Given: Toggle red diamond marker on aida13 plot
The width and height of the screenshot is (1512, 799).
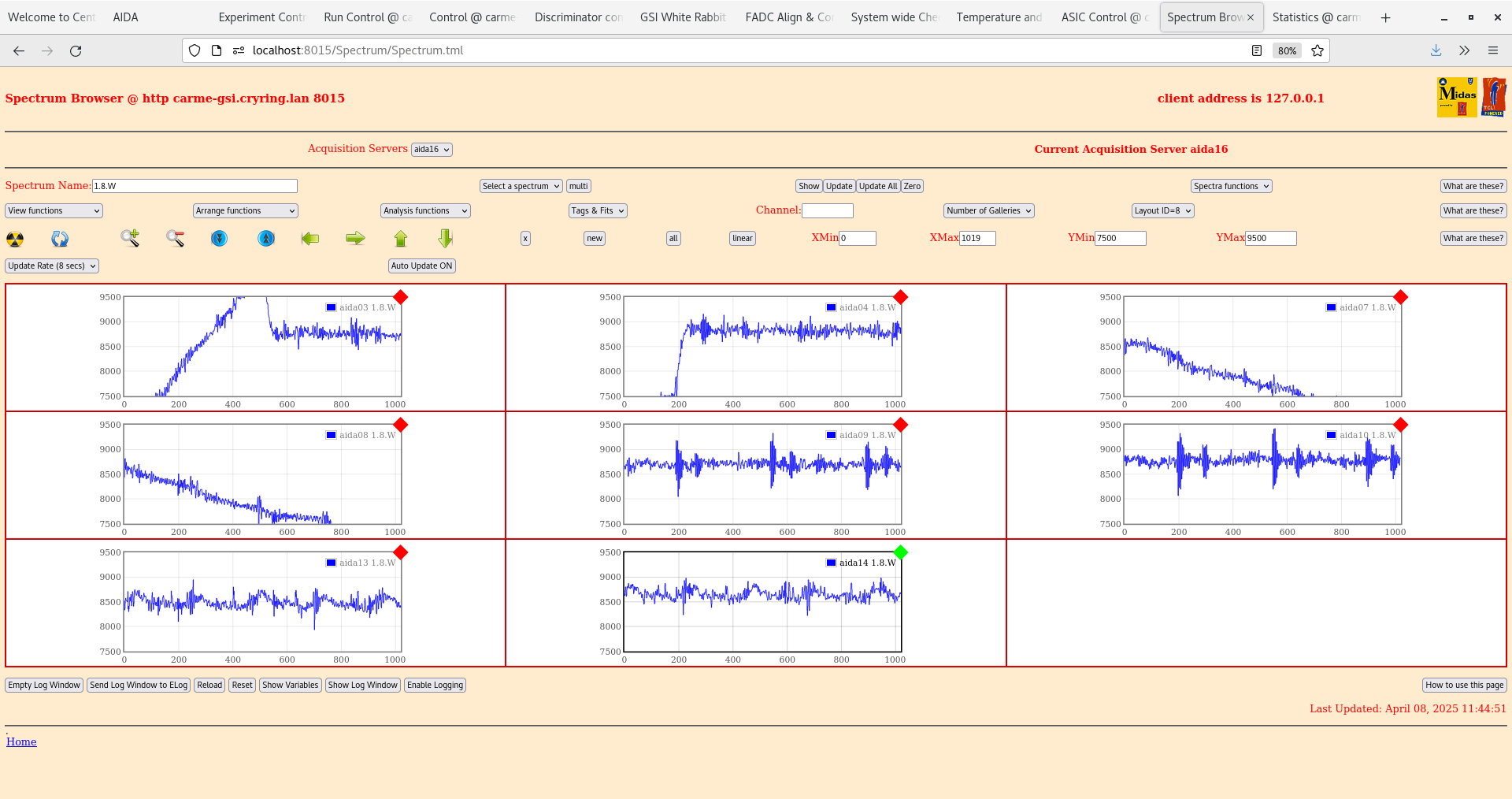Looking at the screenshot, I should (x=401, y=552).
